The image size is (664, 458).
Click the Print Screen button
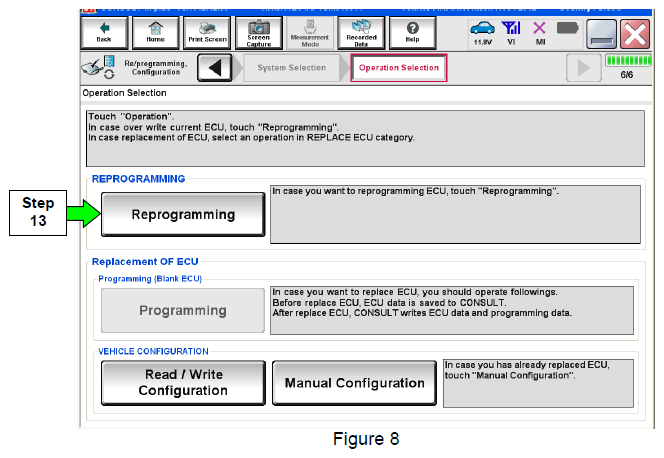(207, 33)
